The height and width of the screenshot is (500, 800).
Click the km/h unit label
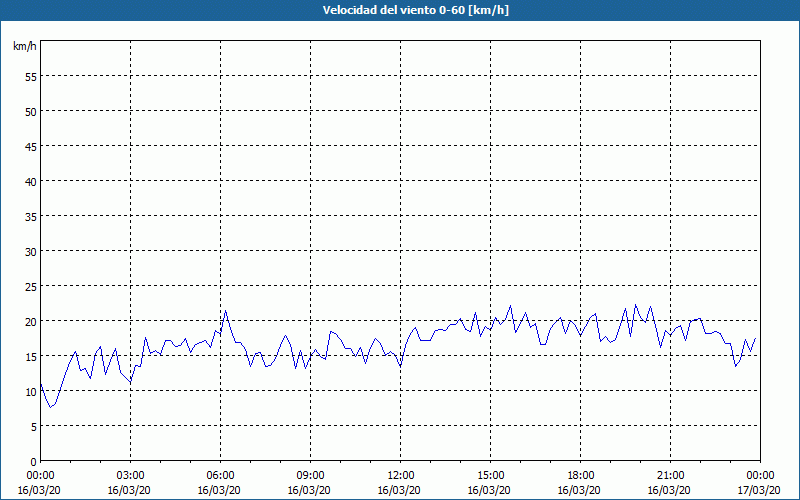click(x=25, y=47)
